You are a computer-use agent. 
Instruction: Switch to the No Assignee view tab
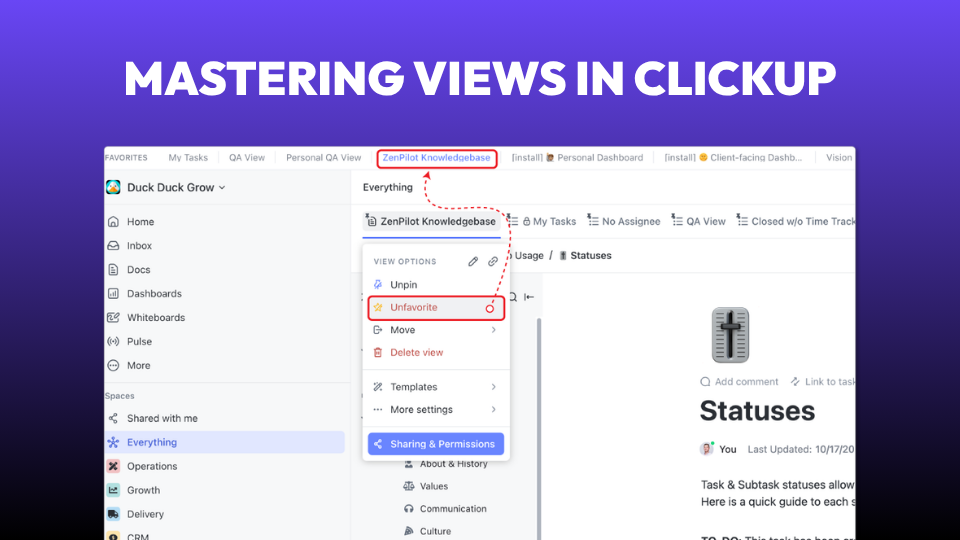pyautogui.click(x=624, y=221)
